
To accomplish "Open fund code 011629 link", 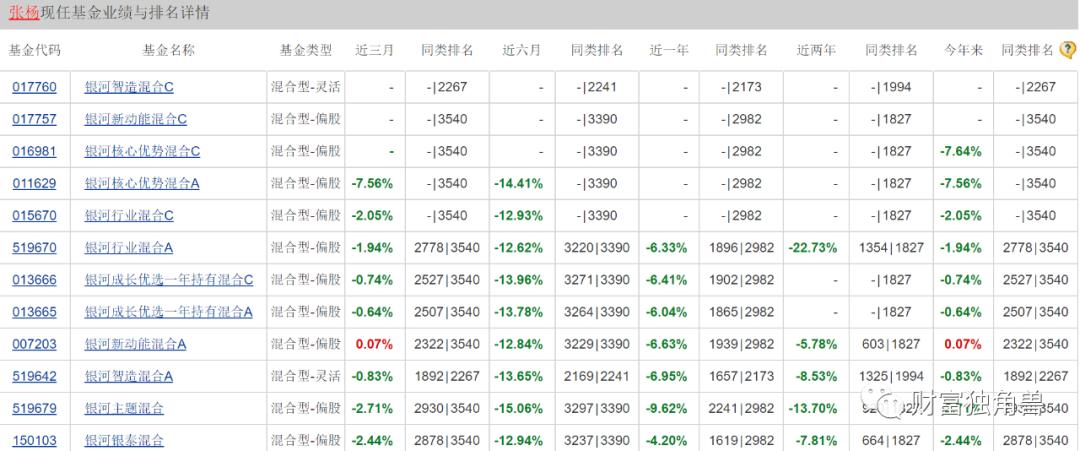I will (34, 184).
